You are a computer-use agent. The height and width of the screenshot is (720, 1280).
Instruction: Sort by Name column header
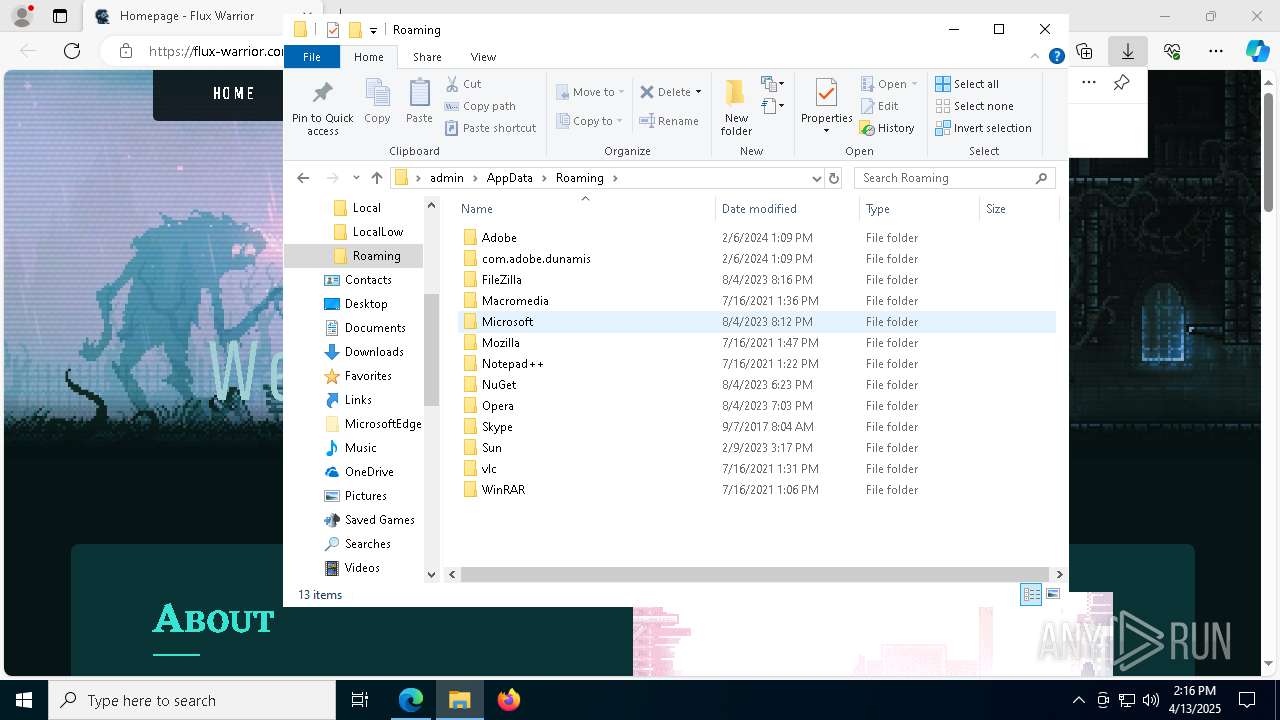(585, 209)
